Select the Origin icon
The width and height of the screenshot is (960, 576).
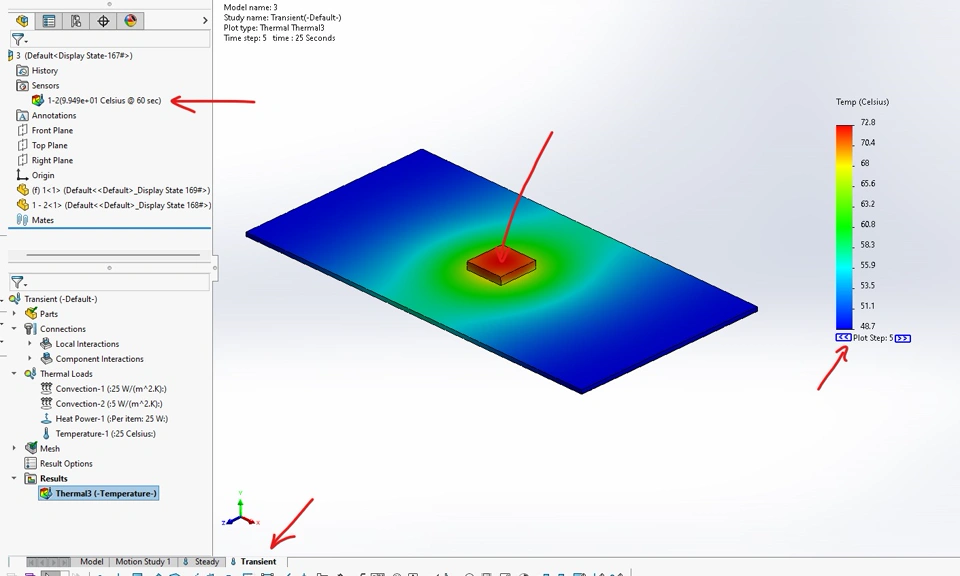(x=23, y=175)
